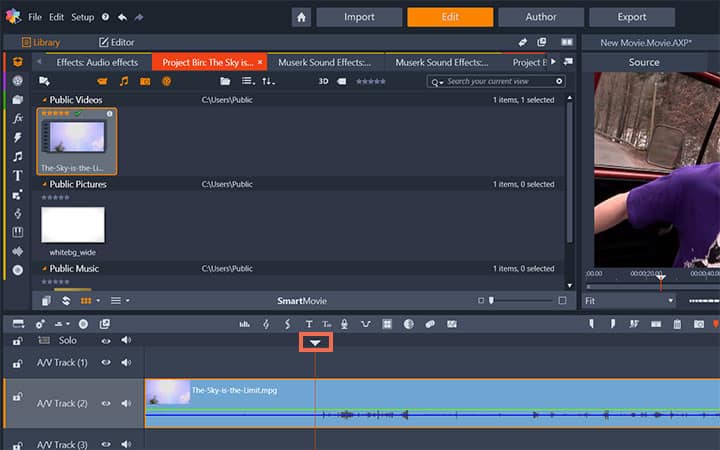Click the Source preview scrubber bar
Screen dimensions: 720x450
(x=652, y=287)
